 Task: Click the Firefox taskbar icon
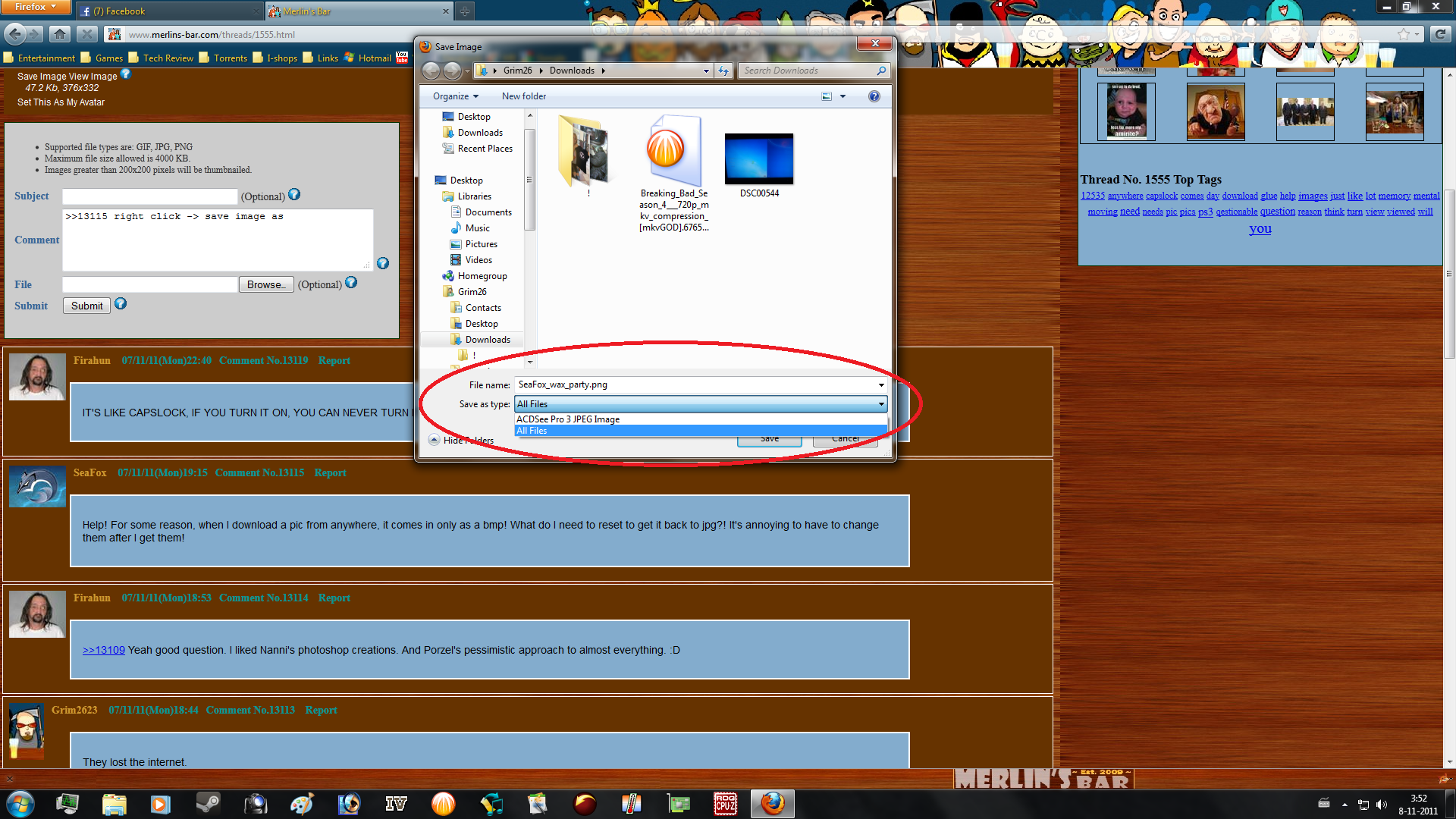pos(773,803)
